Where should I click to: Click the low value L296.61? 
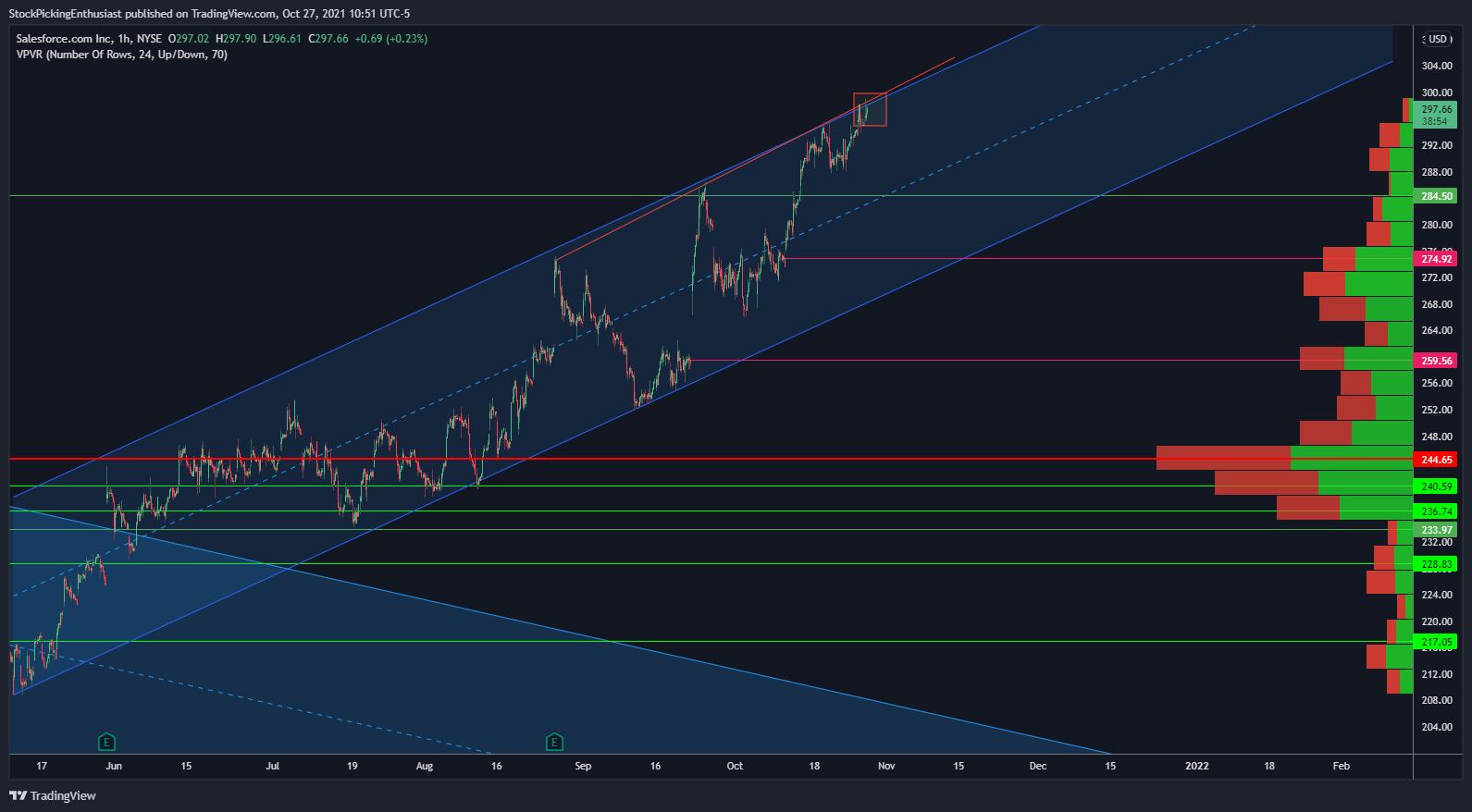[x=282, y=39]
